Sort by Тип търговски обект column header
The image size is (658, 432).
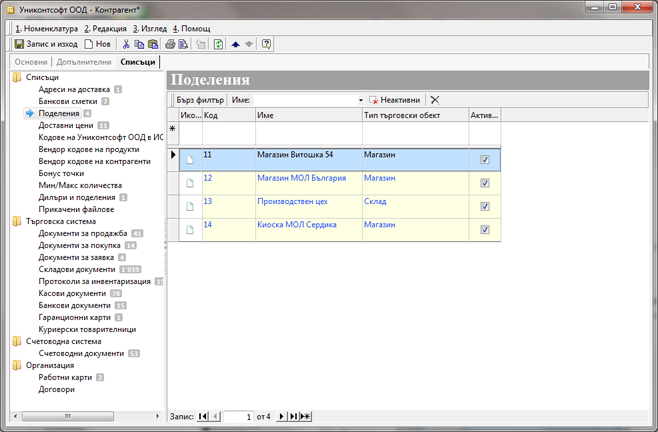pyautogui.click(x=415, y=115)
